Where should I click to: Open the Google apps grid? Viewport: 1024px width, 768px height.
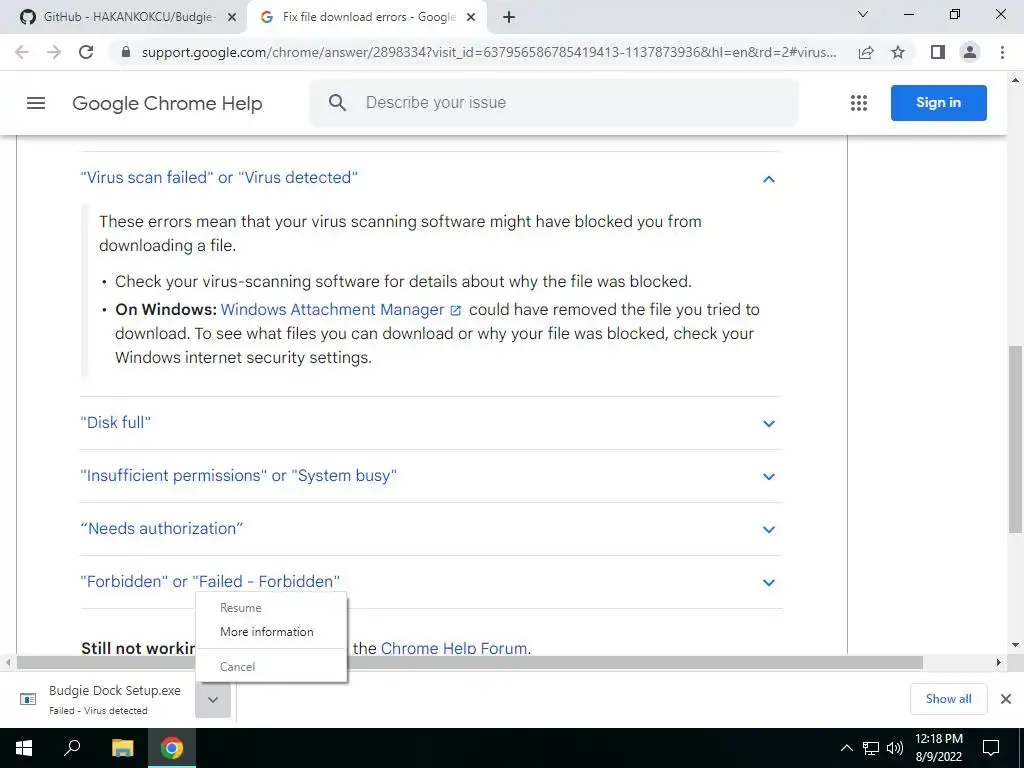coord(859,103)
